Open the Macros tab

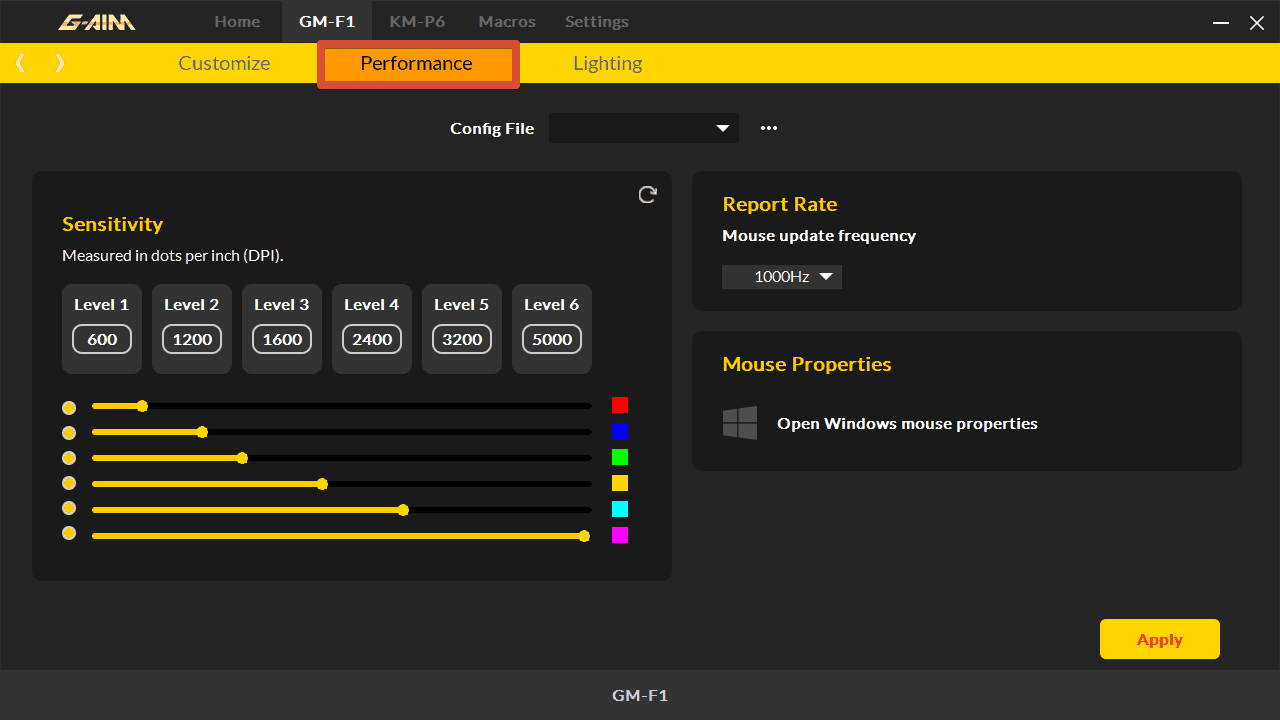click(x=507, y=21)
